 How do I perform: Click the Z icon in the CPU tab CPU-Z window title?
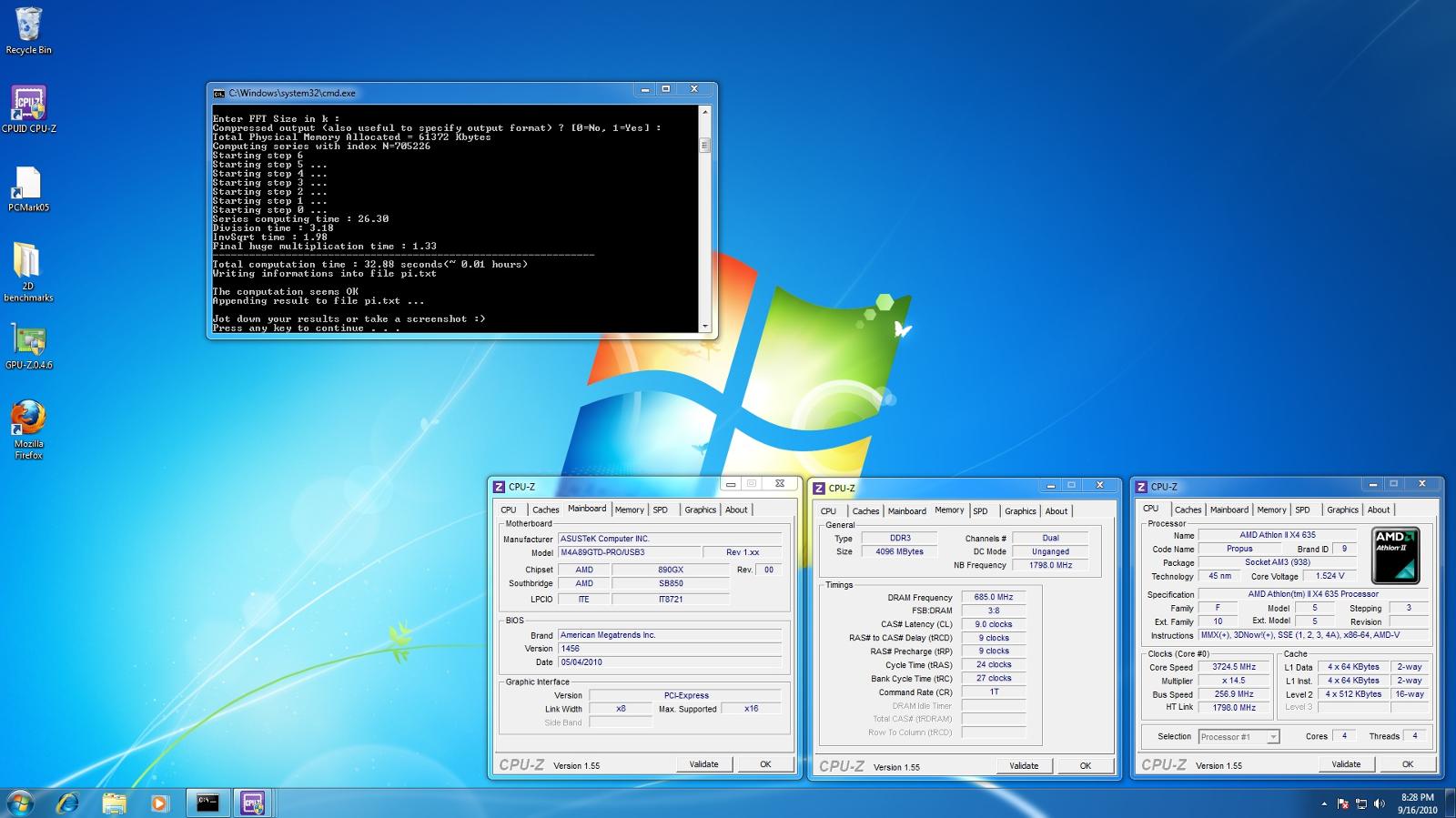(x=1141, y=487)
